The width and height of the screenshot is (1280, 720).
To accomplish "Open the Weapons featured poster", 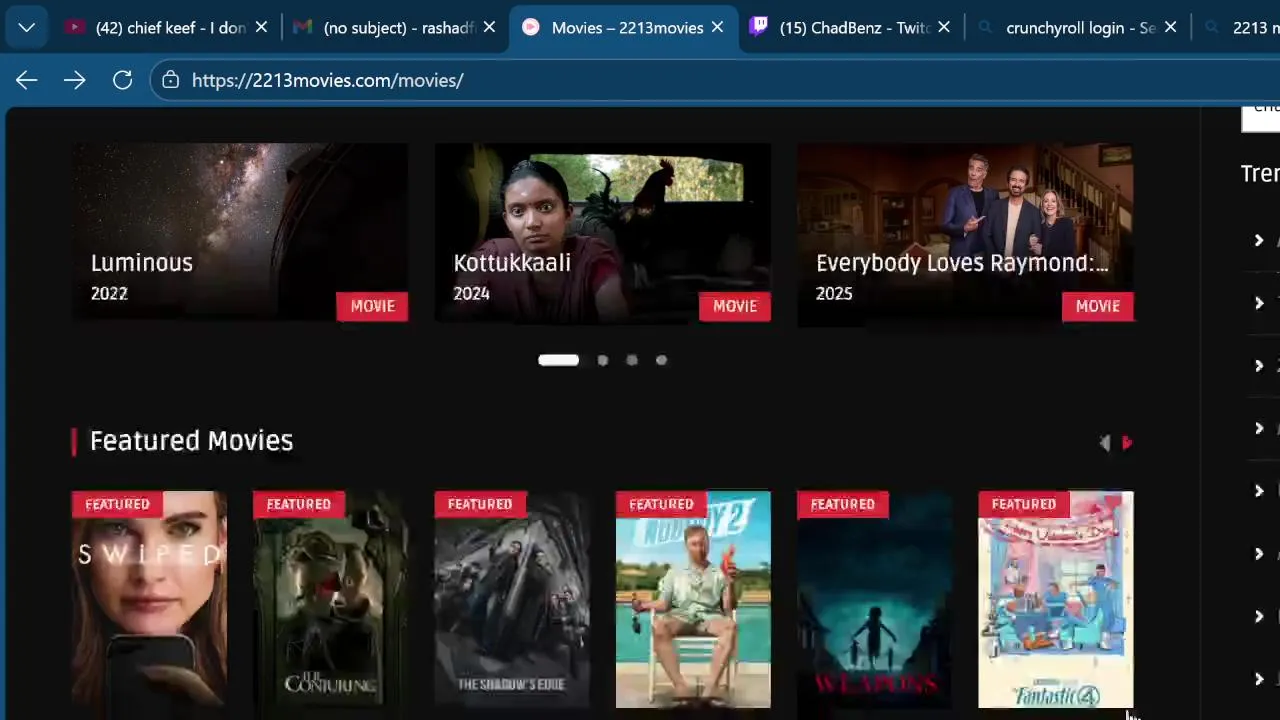I will pyautogui.click(x=874, y=600).
